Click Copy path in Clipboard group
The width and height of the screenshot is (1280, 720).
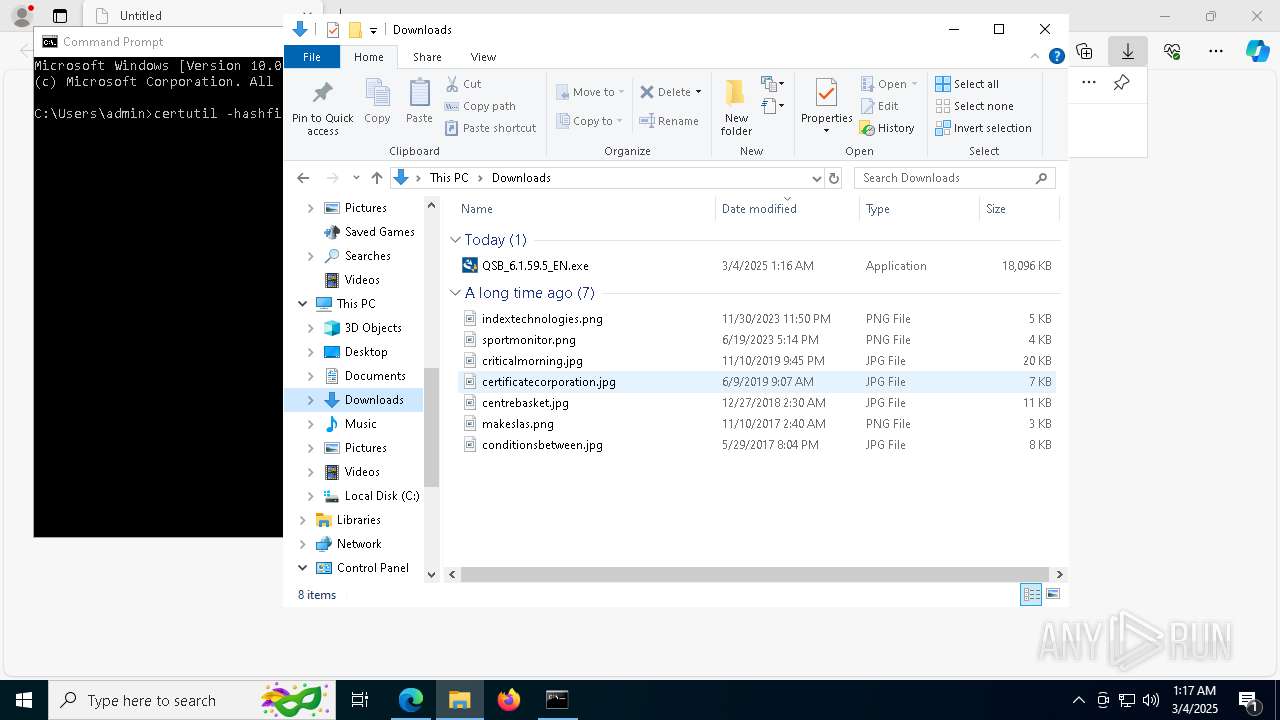click(x=480, y=106)
